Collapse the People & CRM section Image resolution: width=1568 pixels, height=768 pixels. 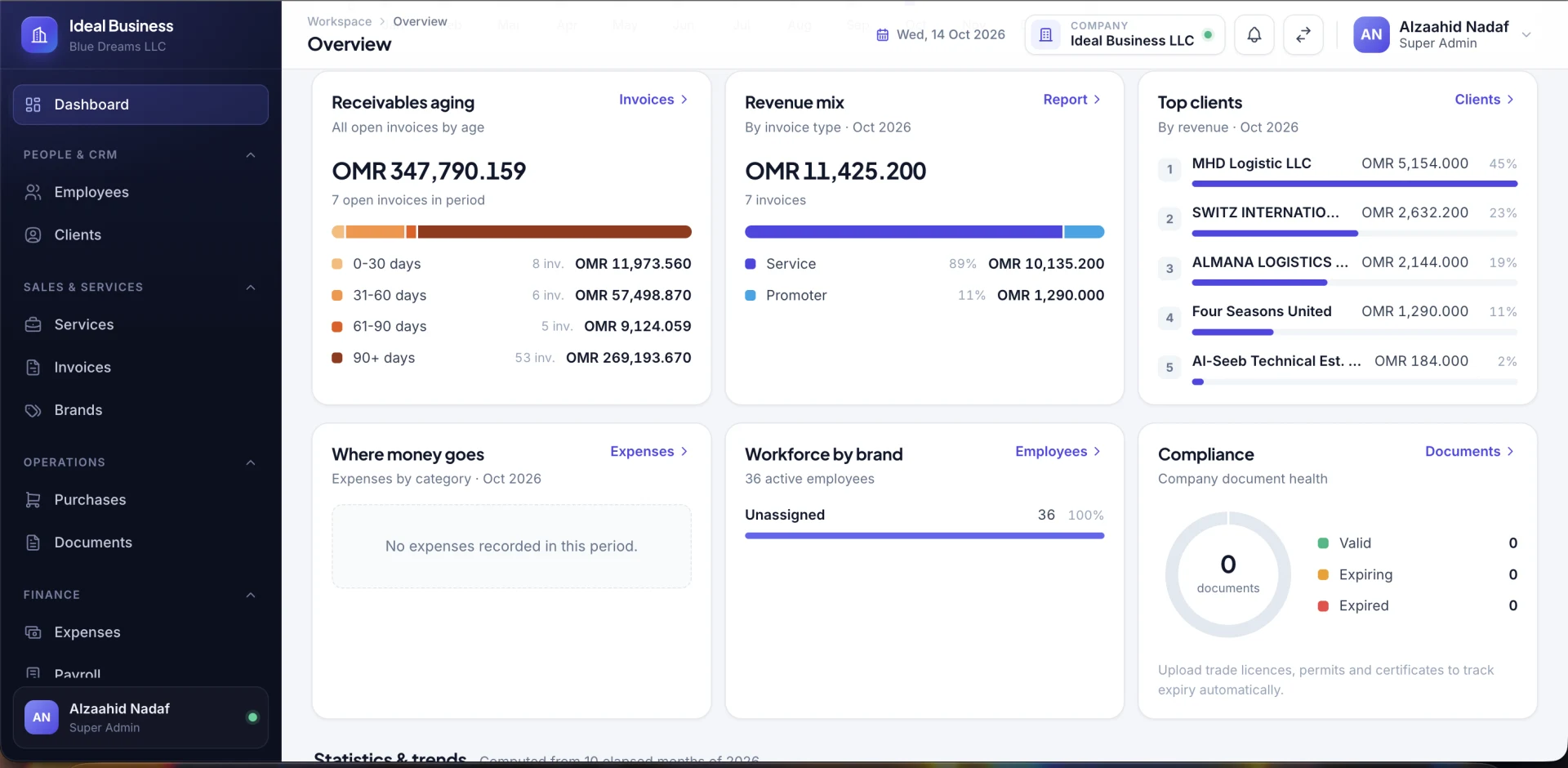click(251, 155)
